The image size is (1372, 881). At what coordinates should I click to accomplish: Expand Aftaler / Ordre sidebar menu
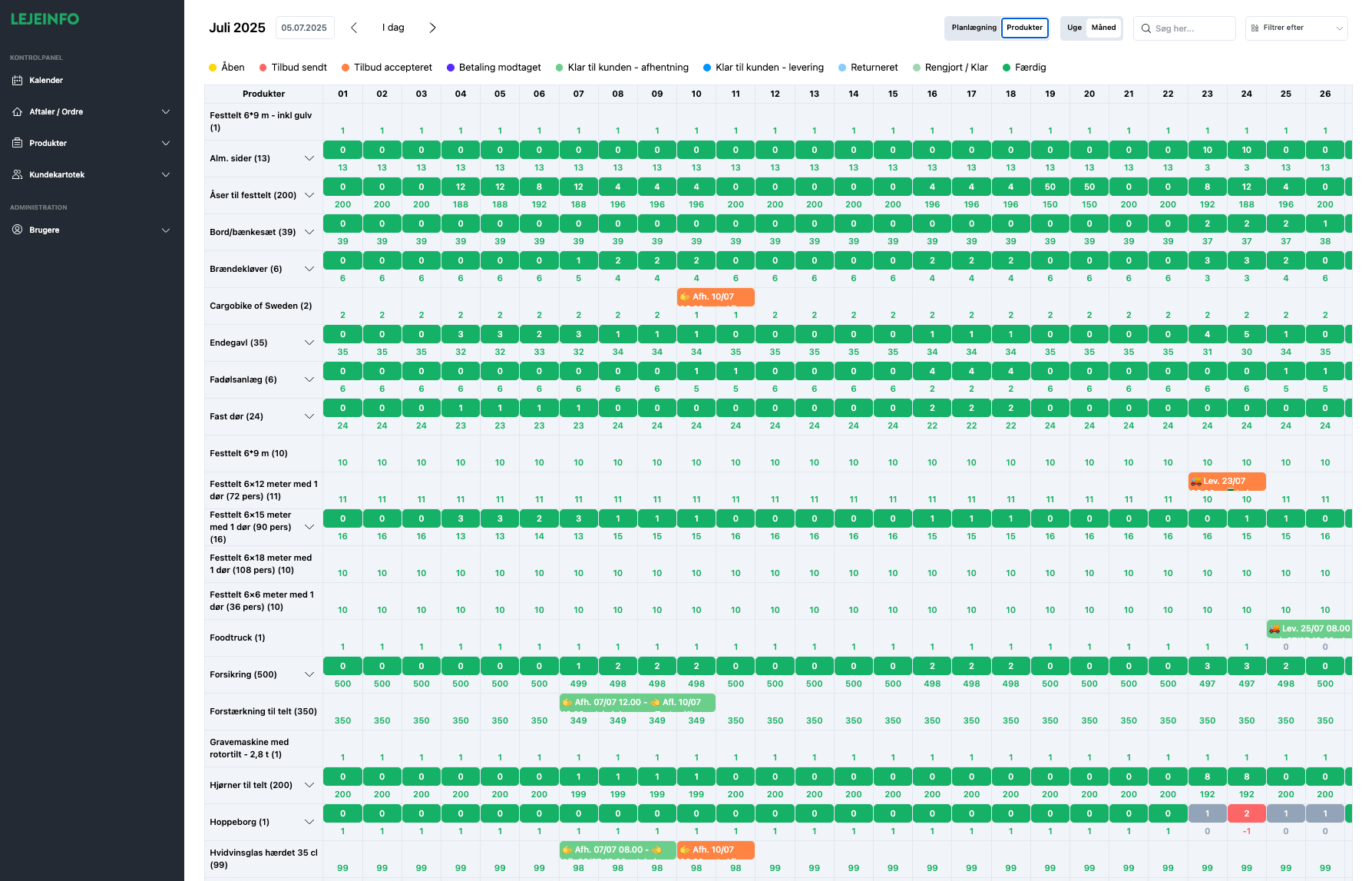coord(166,112)
